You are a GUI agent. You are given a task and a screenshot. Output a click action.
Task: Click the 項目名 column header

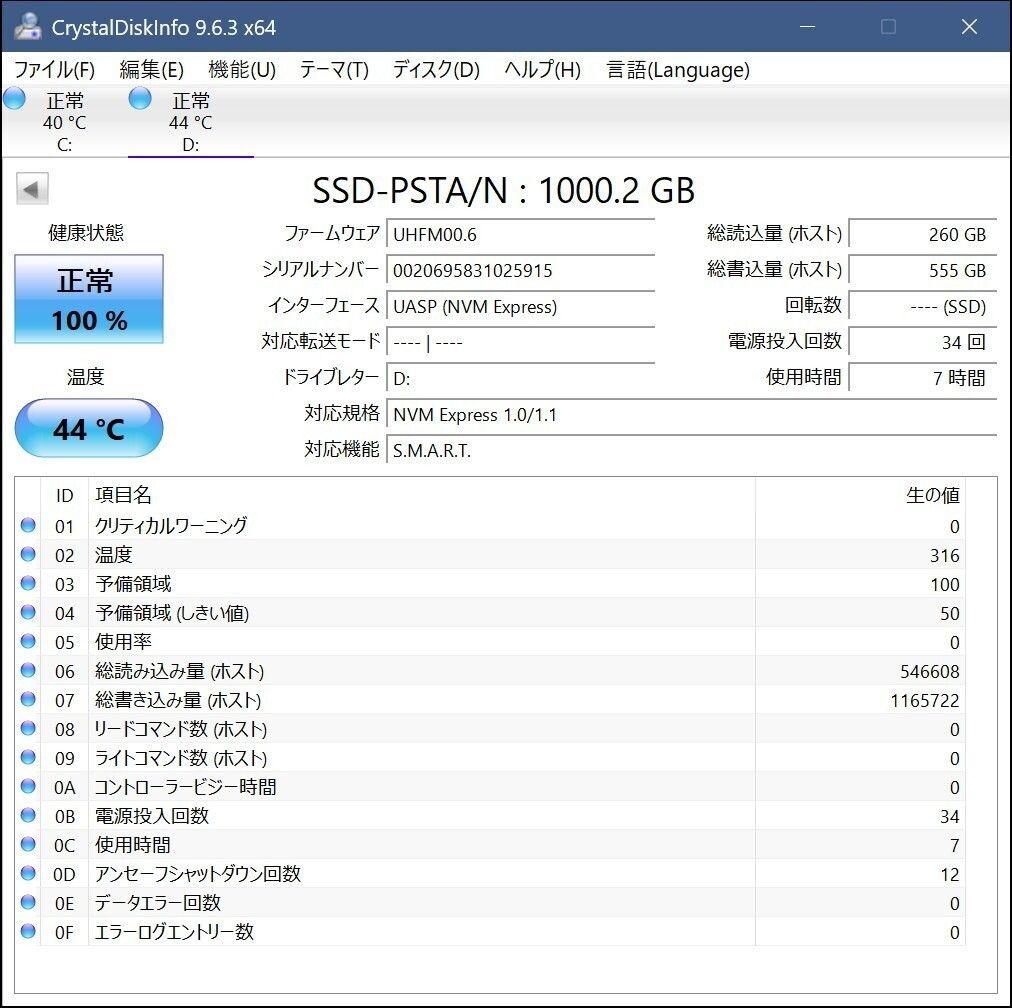[x=421, y=495]
